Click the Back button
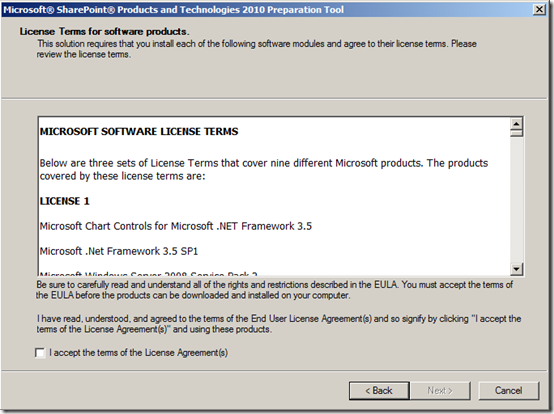Viewport: 554px width, 414px height. (x=379, y=391)
